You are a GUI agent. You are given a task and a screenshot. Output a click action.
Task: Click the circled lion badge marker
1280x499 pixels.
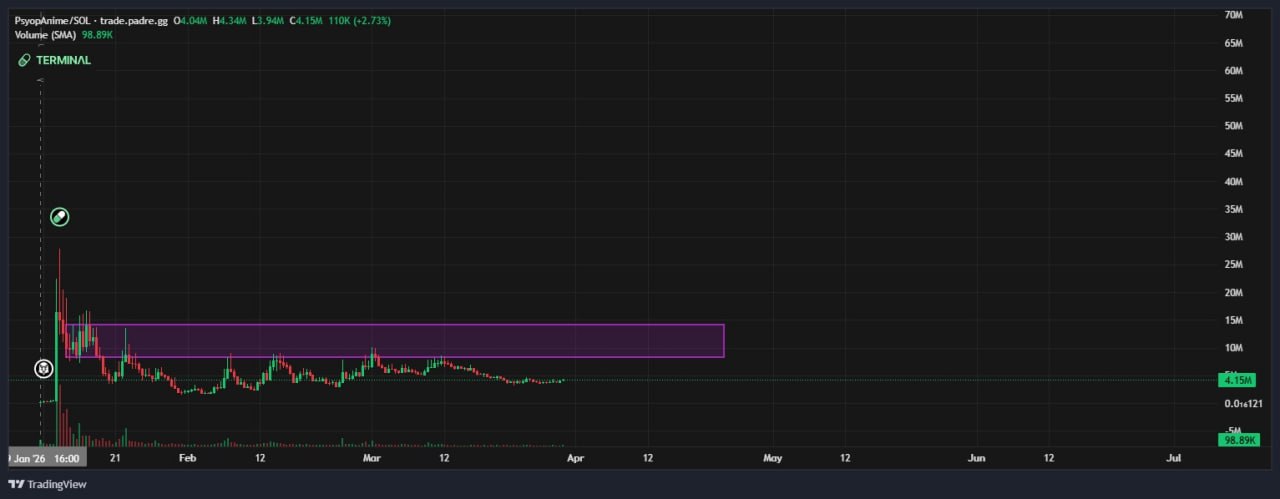point(44,369)
